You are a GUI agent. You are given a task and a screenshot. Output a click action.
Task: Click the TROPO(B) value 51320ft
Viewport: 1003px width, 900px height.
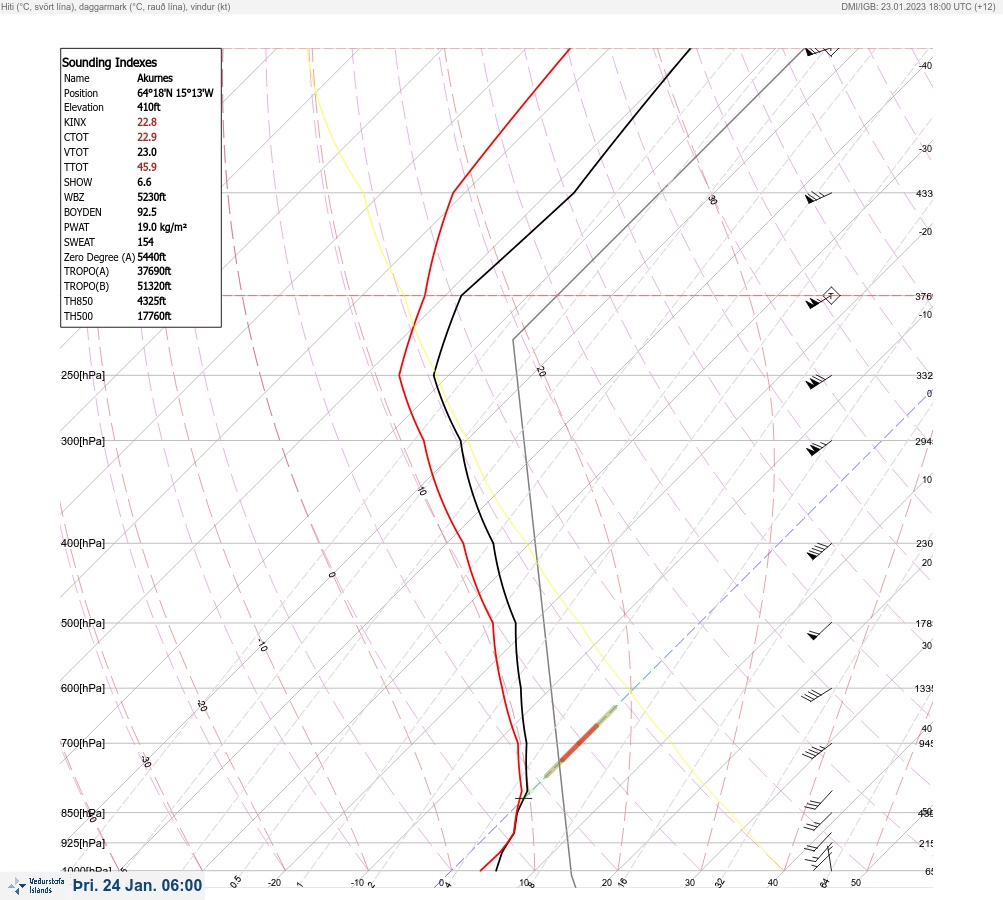coord(154,286)
